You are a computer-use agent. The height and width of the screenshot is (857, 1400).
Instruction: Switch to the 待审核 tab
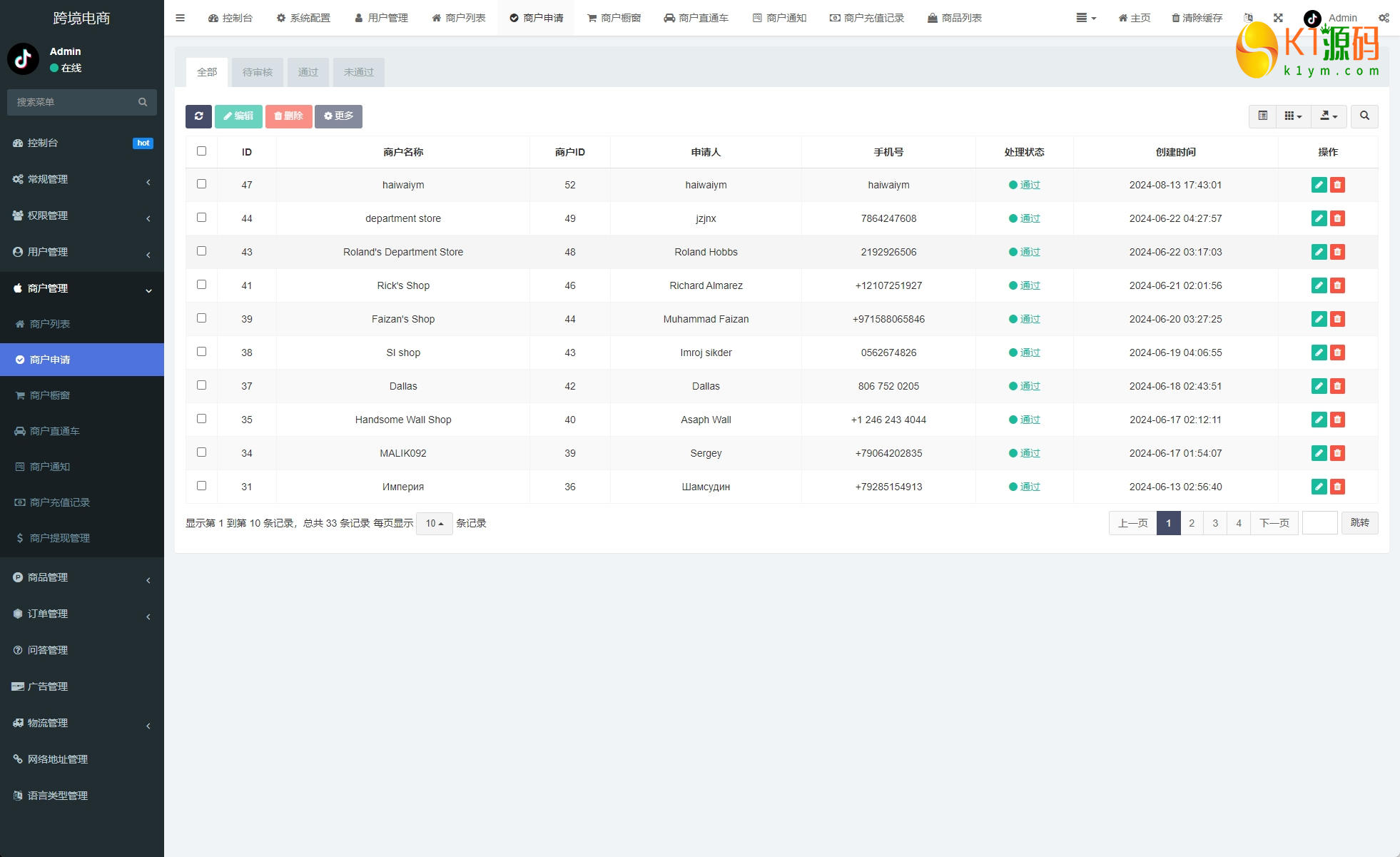(257, 72)
